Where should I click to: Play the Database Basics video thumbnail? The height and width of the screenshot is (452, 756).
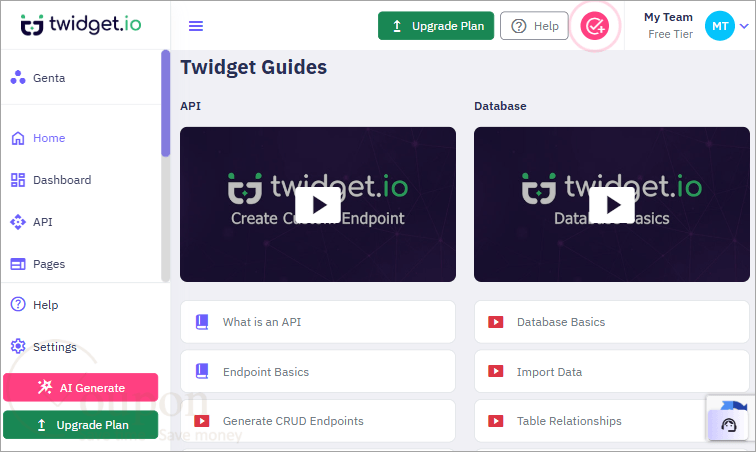click(612, 205)
